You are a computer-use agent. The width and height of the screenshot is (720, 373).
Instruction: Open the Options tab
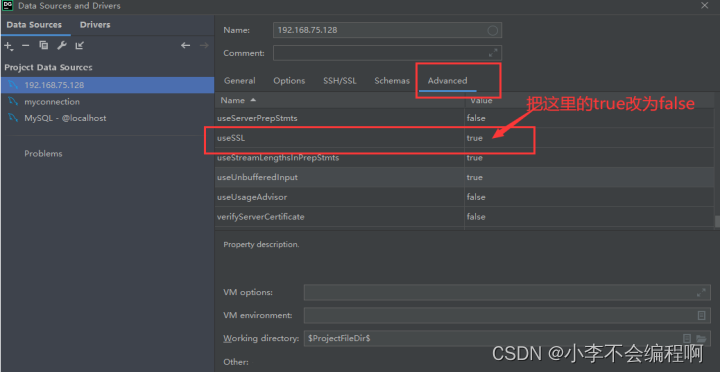coord(289,80)
